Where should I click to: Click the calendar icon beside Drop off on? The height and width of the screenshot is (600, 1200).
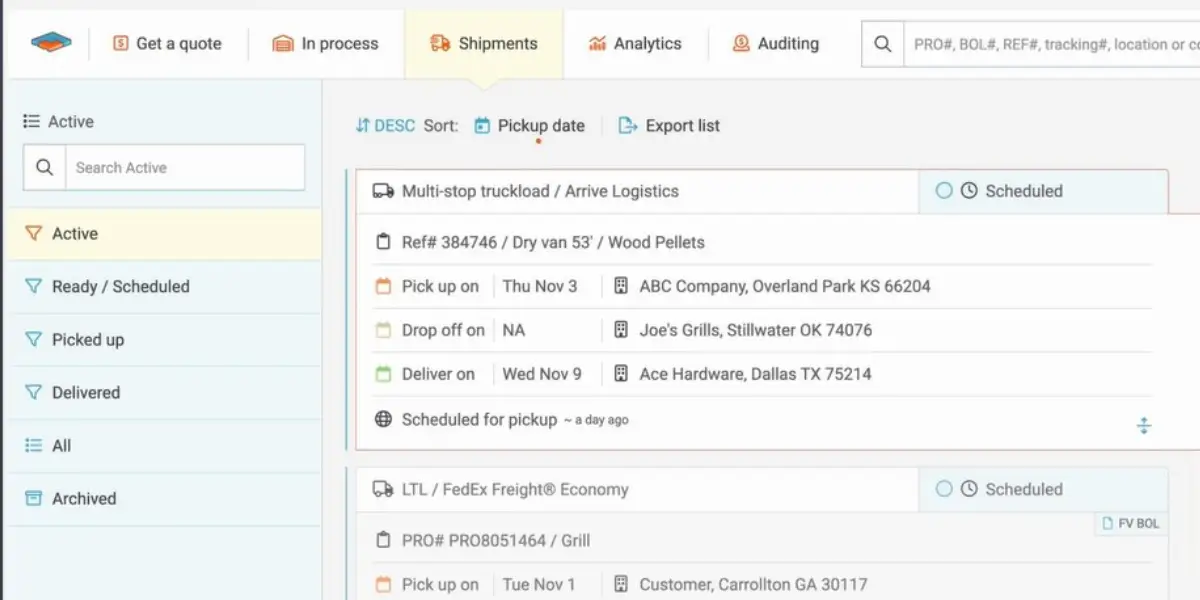pyautogui.click(x=383, y=330)
